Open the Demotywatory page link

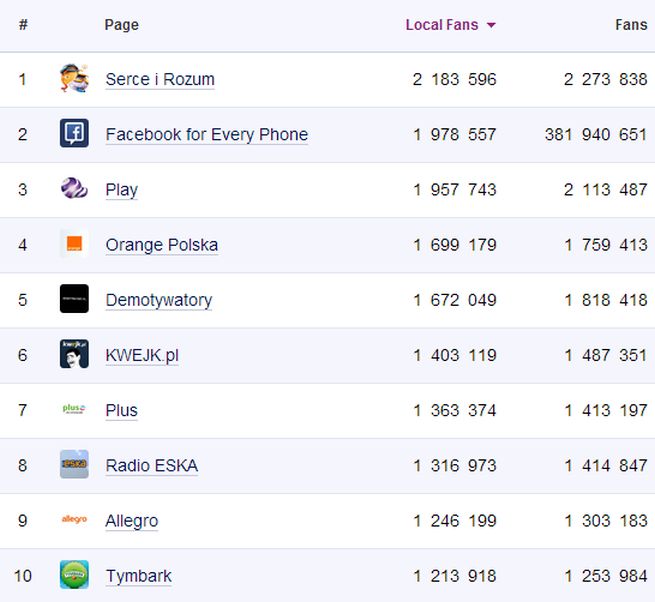(x=158, y=300)
